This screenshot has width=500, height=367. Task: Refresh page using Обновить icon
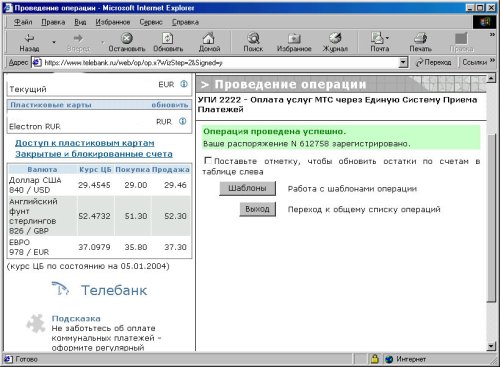pyautogui.click(x=168, y=38)
